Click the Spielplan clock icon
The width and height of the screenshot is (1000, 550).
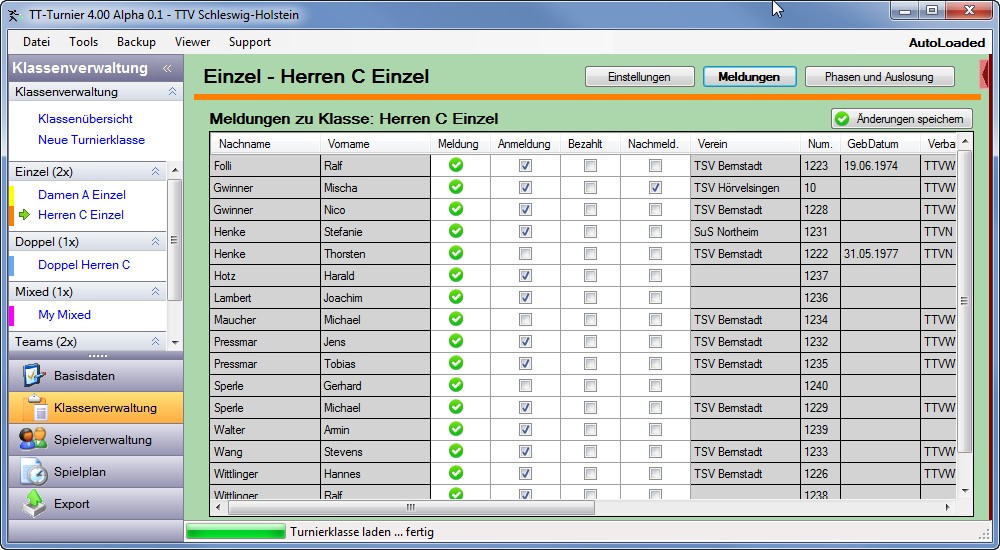[35, 471]
